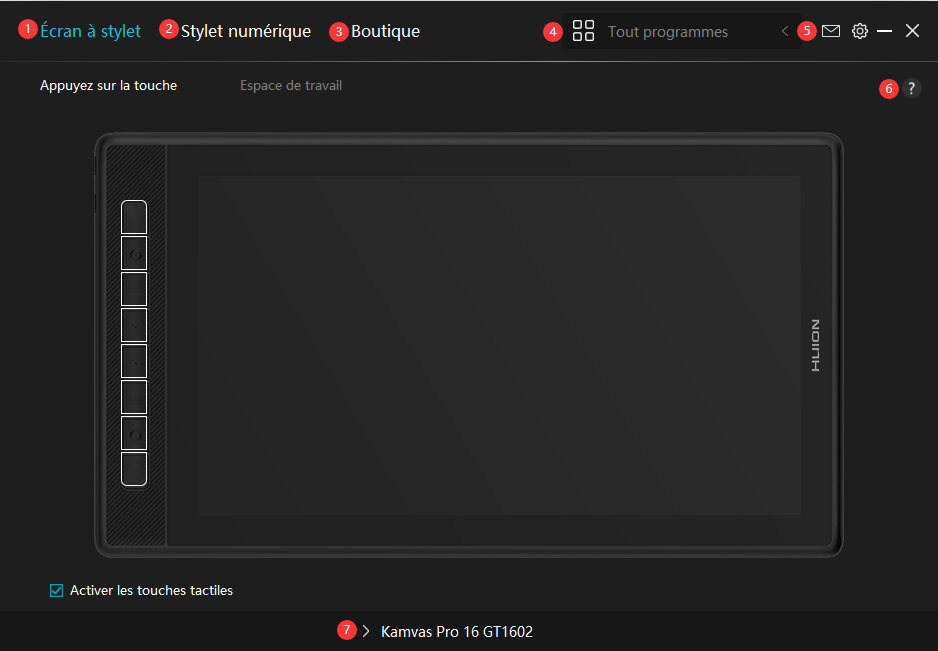Image resolution: width=938 pixels, height=651 pixels.
Task: Open the Écran à stylet tab
Action: [90, 31]
